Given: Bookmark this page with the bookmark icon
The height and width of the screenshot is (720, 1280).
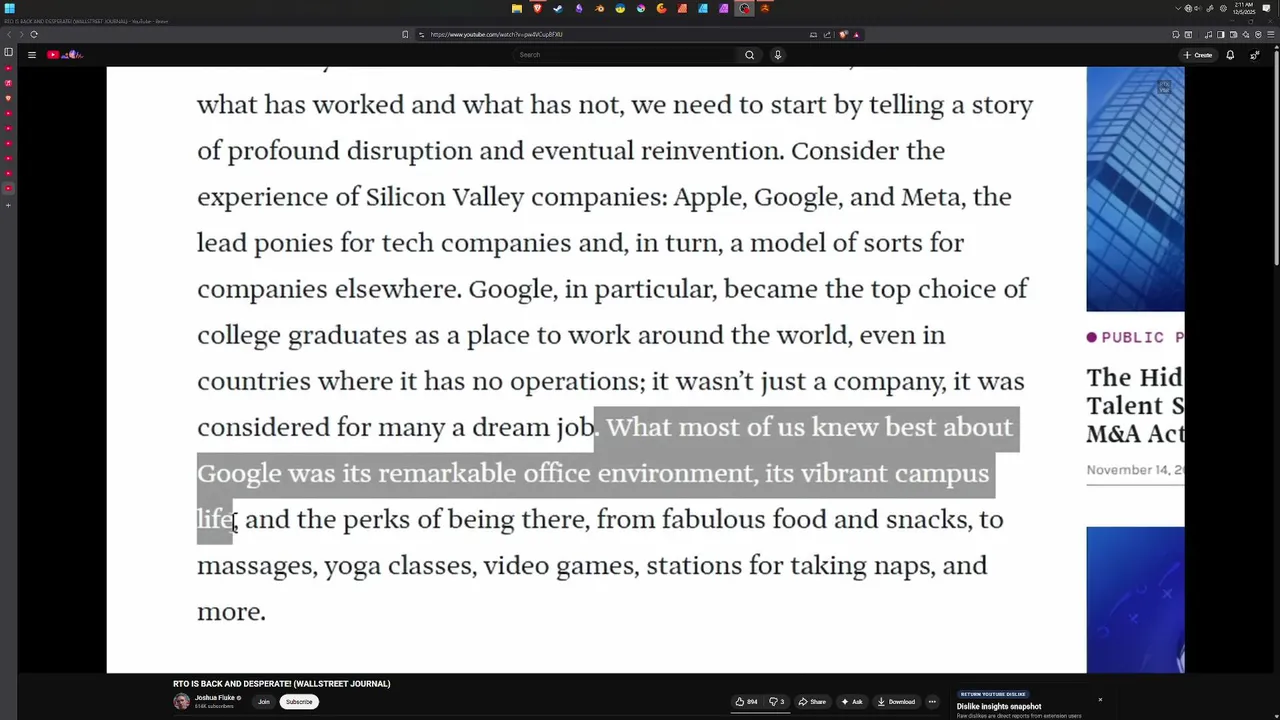Looking at the screenshot, I should tap(405, 34).
